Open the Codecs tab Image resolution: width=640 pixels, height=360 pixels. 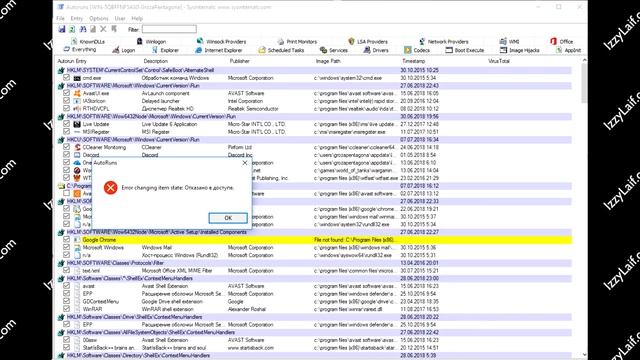(x=417, y=50)
